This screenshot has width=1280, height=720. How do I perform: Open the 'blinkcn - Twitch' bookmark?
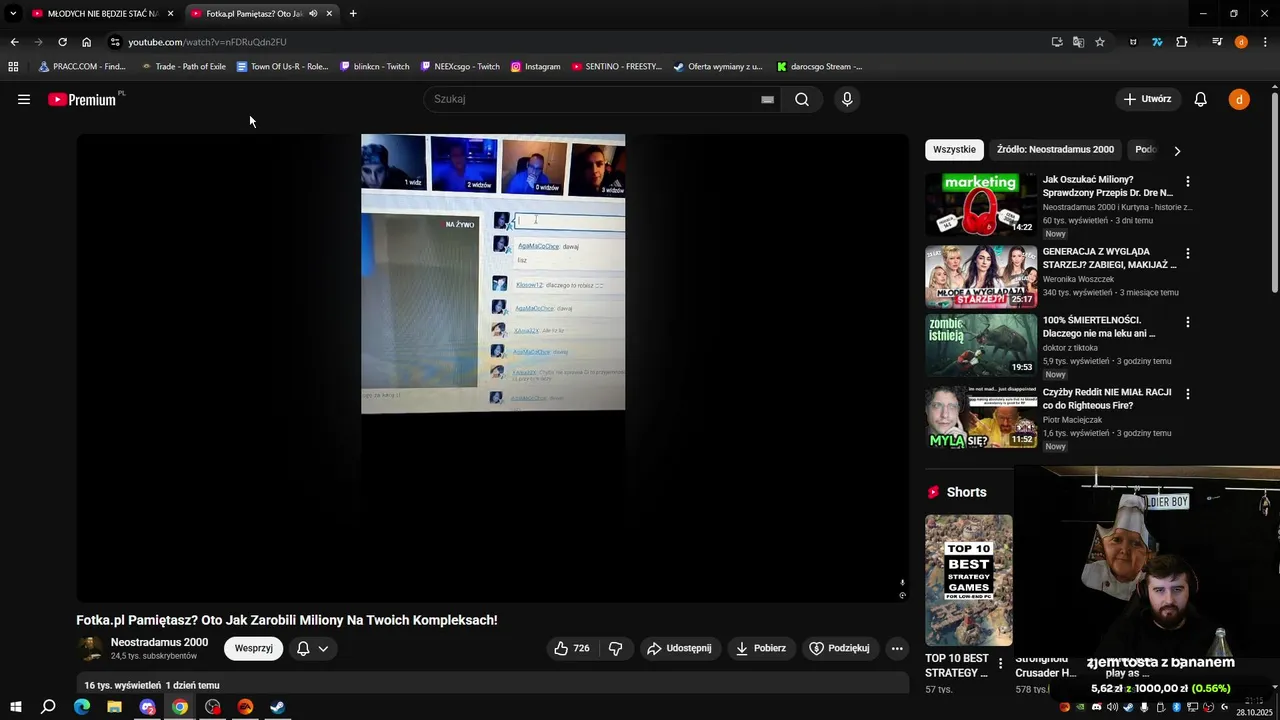pos(374,67)
